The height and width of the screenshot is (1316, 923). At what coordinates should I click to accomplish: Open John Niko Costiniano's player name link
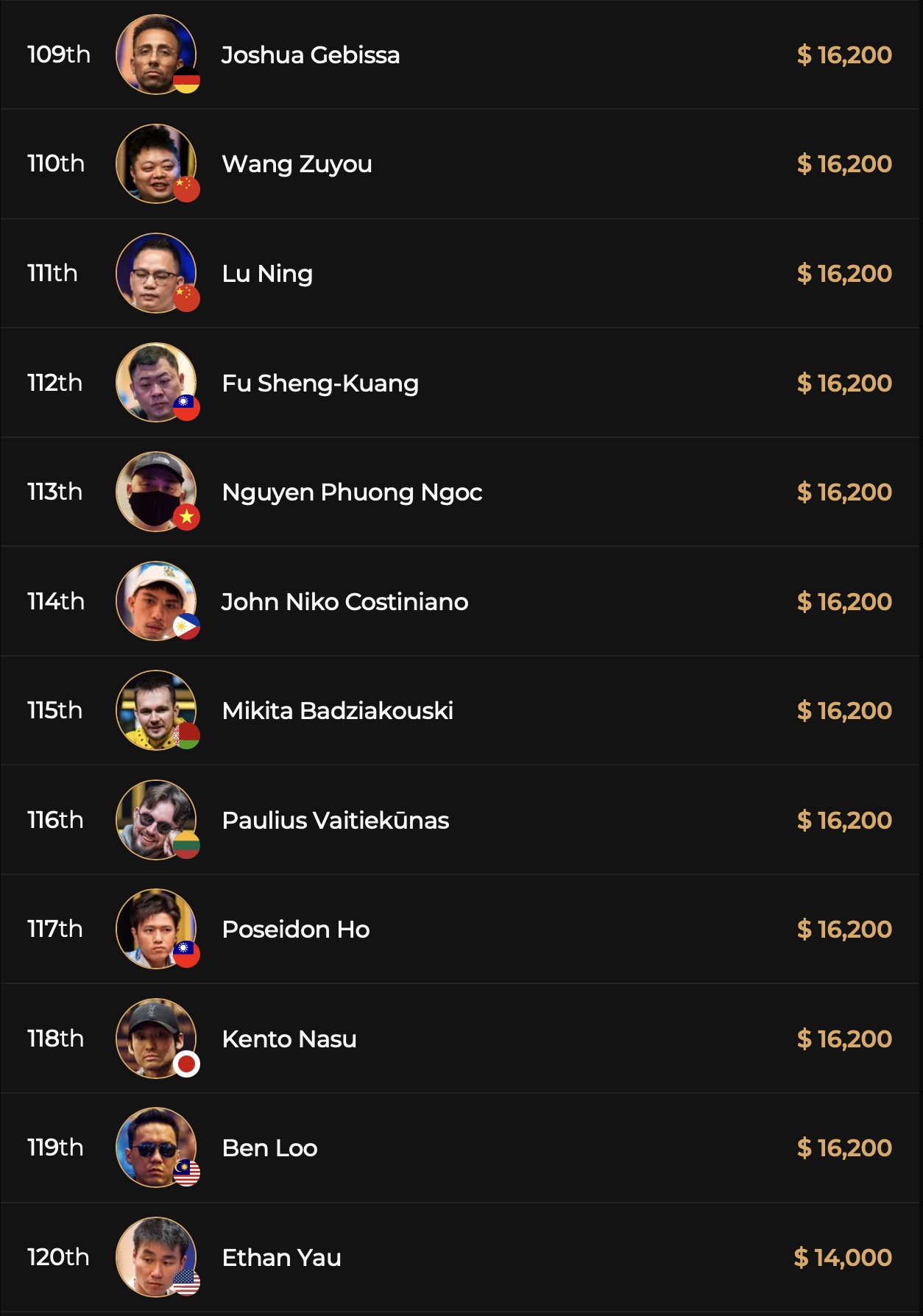click(x=344, y=601)
